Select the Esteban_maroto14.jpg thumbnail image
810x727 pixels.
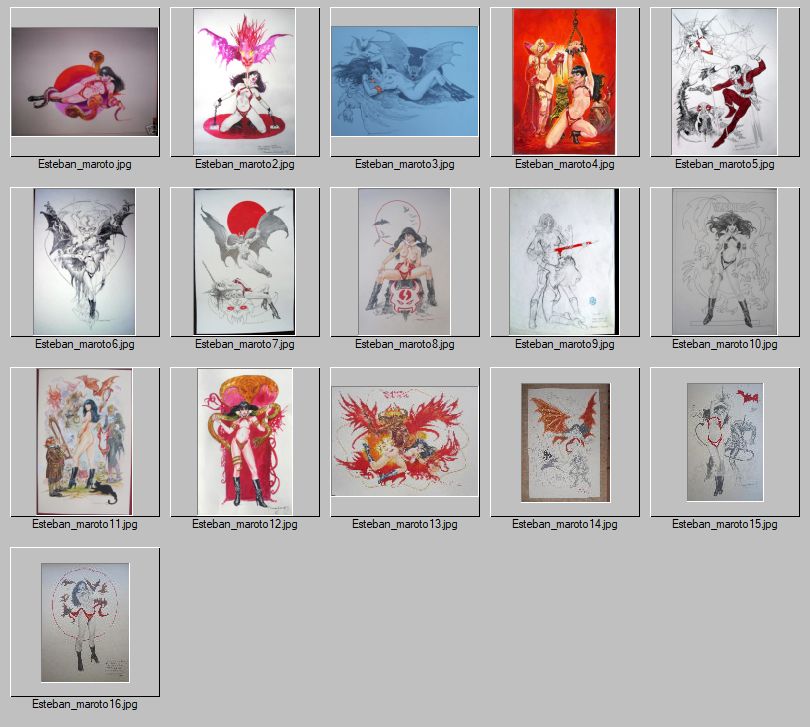point(566,442)
